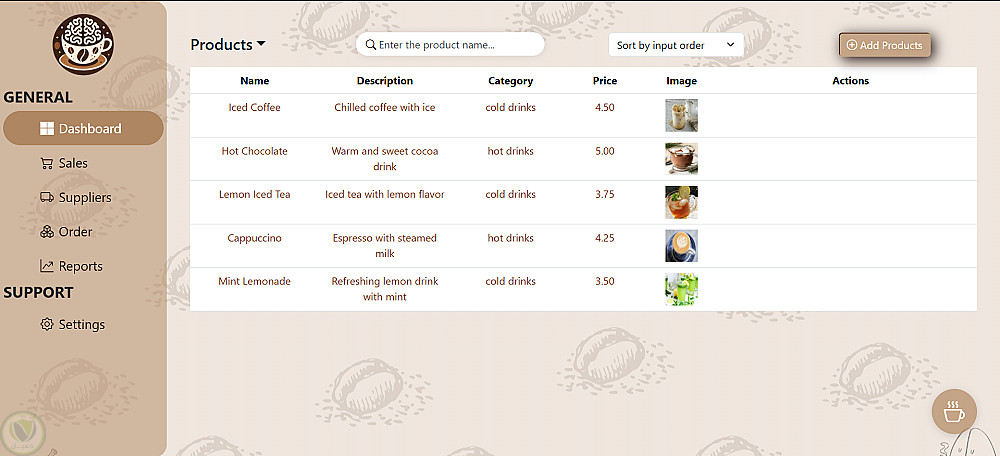Click the Settings gear icon
Viewport: 1000px width, 456px height.
coord(46,325)
